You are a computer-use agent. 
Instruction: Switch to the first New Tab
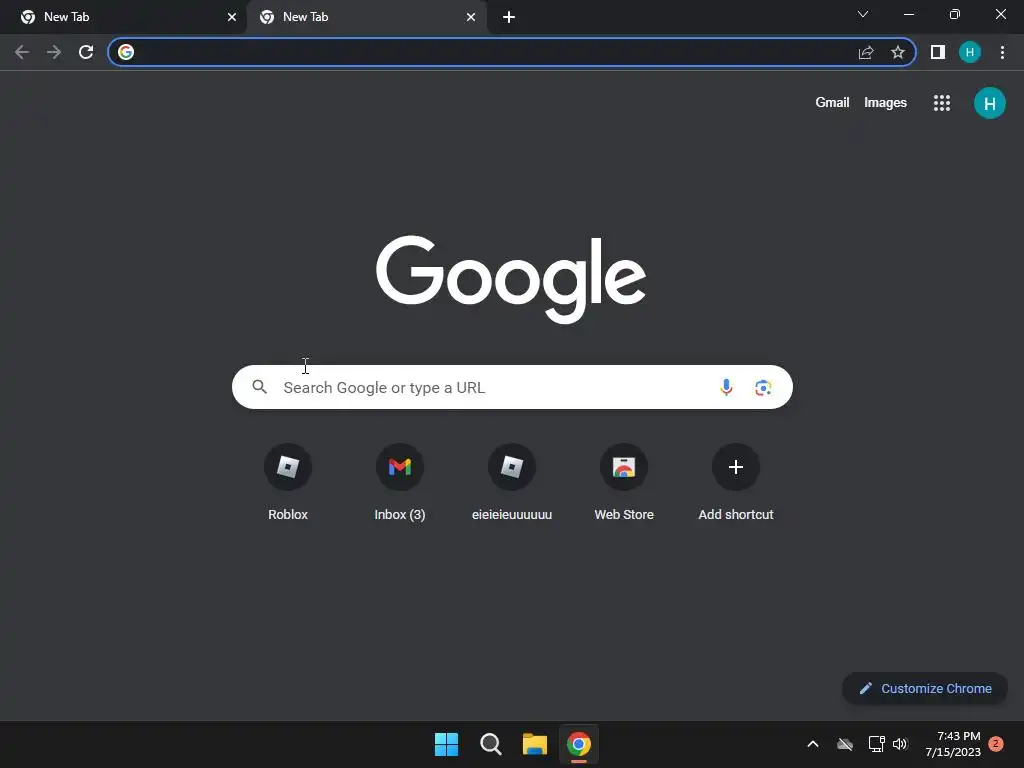coord(123,17)
